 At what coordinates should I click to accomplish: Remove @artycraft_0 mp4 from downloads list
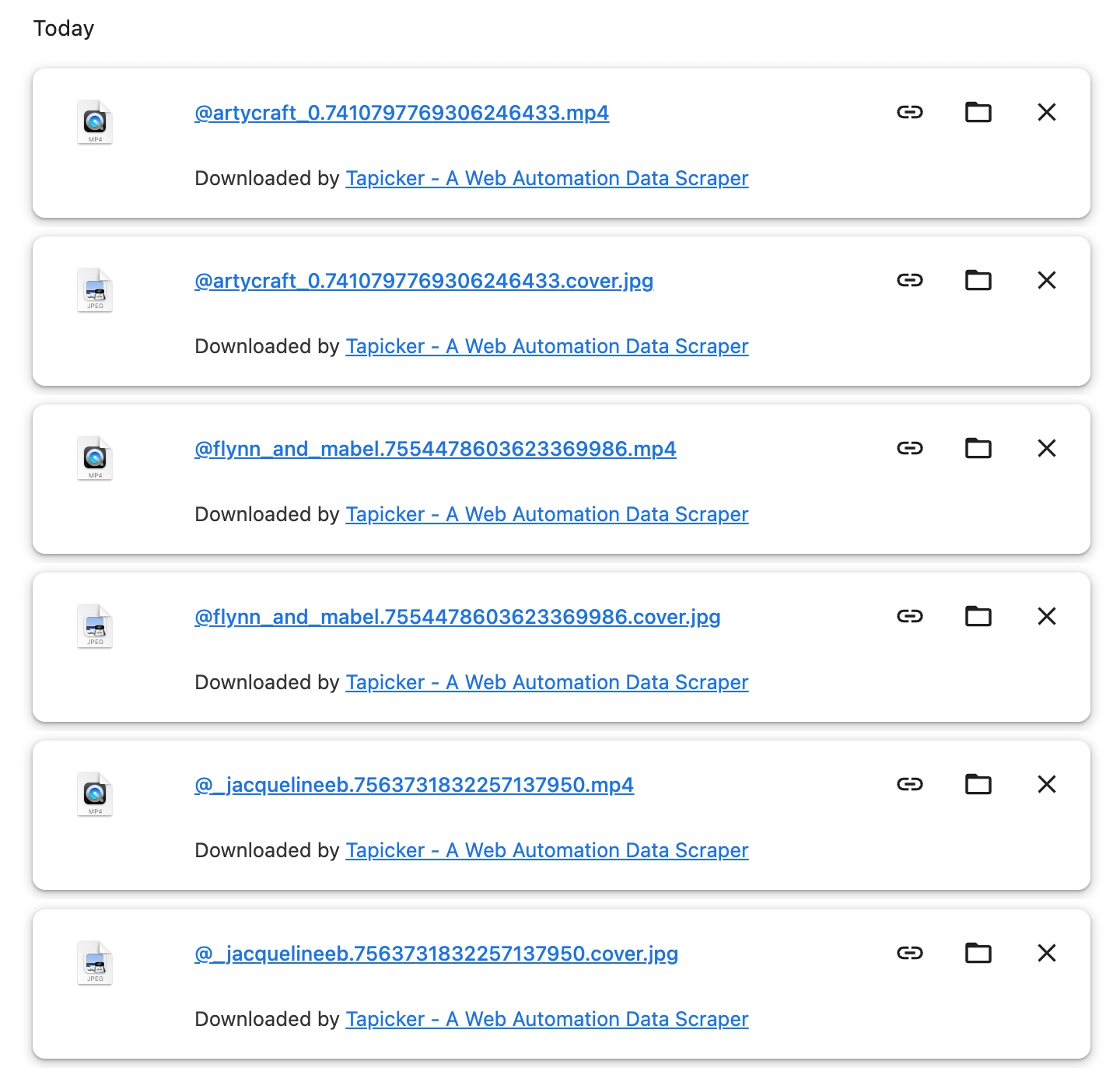pos(1046,112)
